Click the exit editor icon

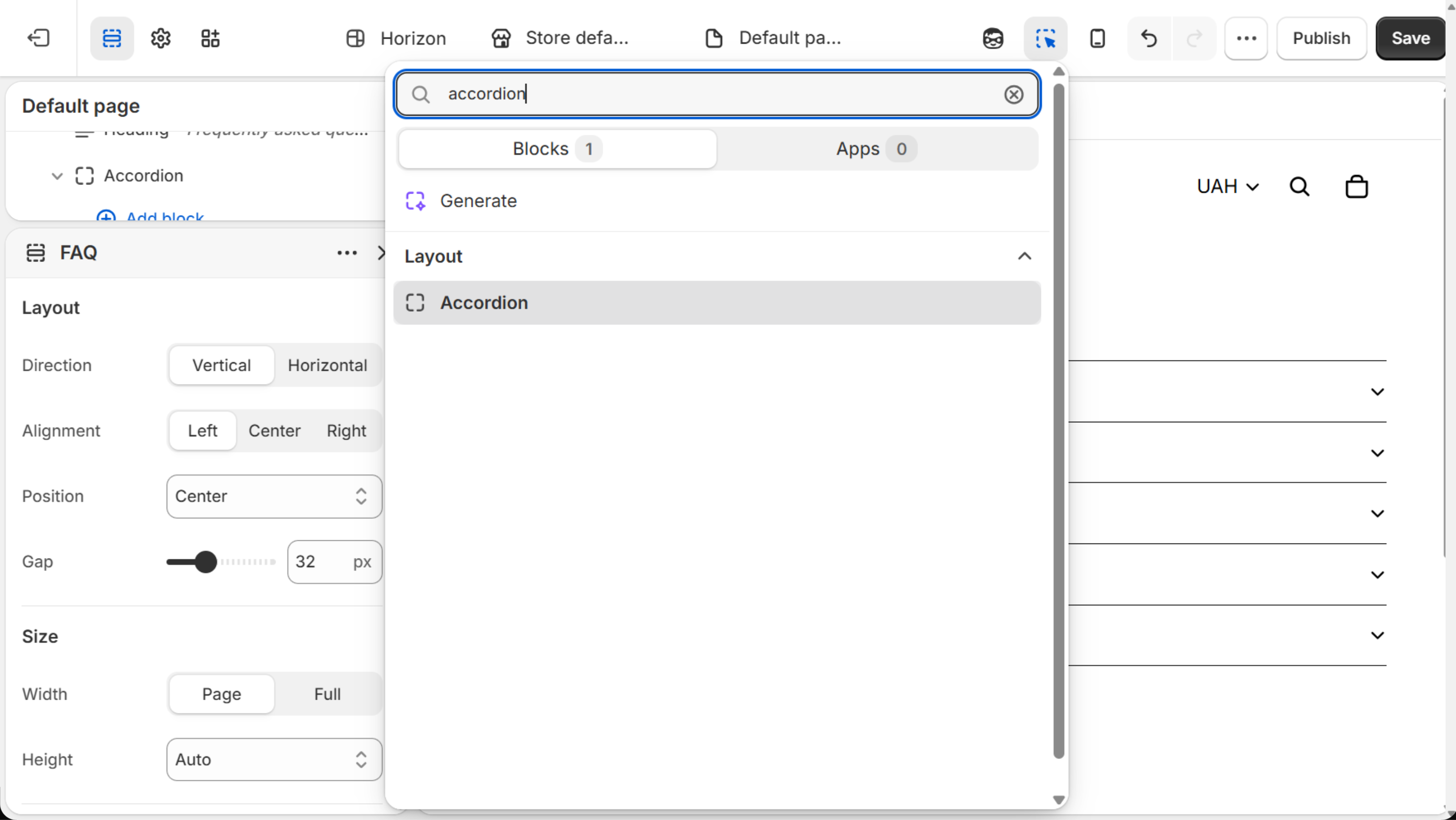[38, 38]
